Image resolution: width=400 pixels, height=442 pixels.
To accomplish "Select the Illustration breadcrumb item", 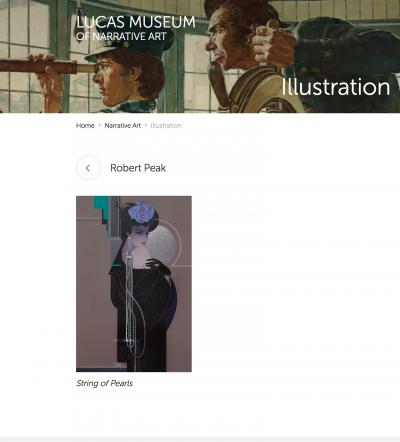I will point(166,126).
